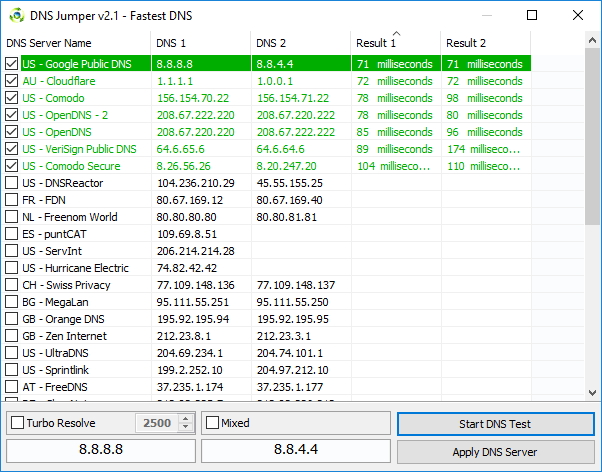Check the AT - FreeDNS checkbox

click(x=12, y=387)
